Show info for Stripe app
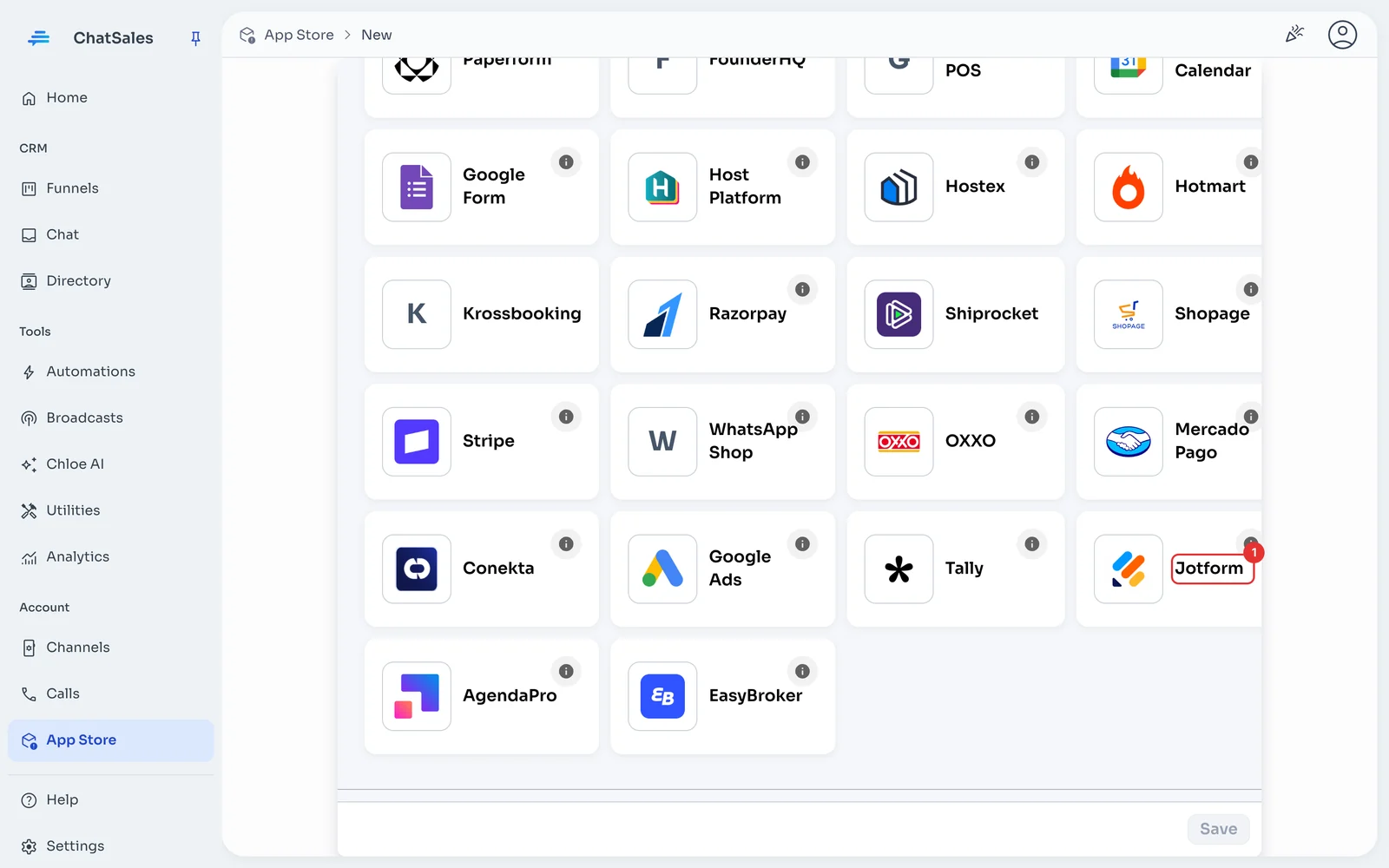Image resolution: width=1389 pixels, height=868 pixels. pos(566,417)
